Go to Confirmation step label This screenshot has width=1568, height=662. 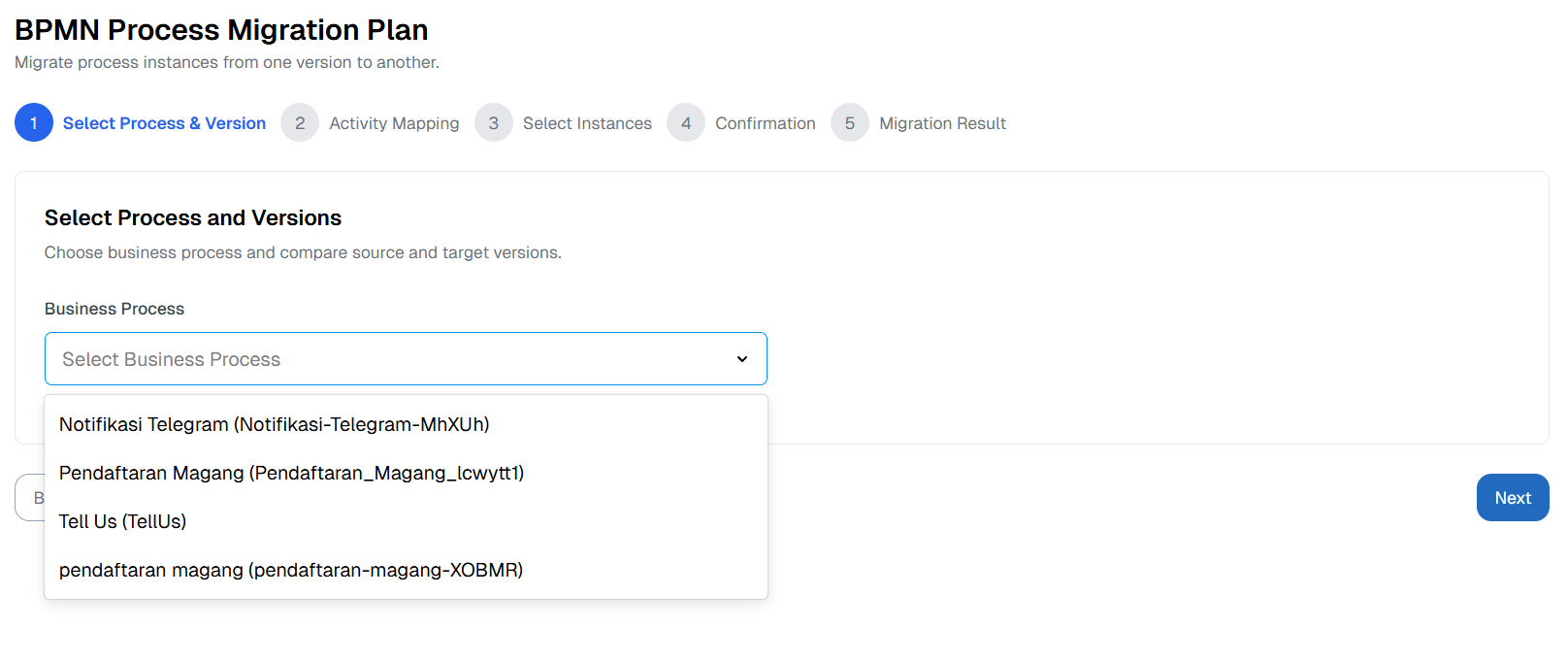pos(766,123)
